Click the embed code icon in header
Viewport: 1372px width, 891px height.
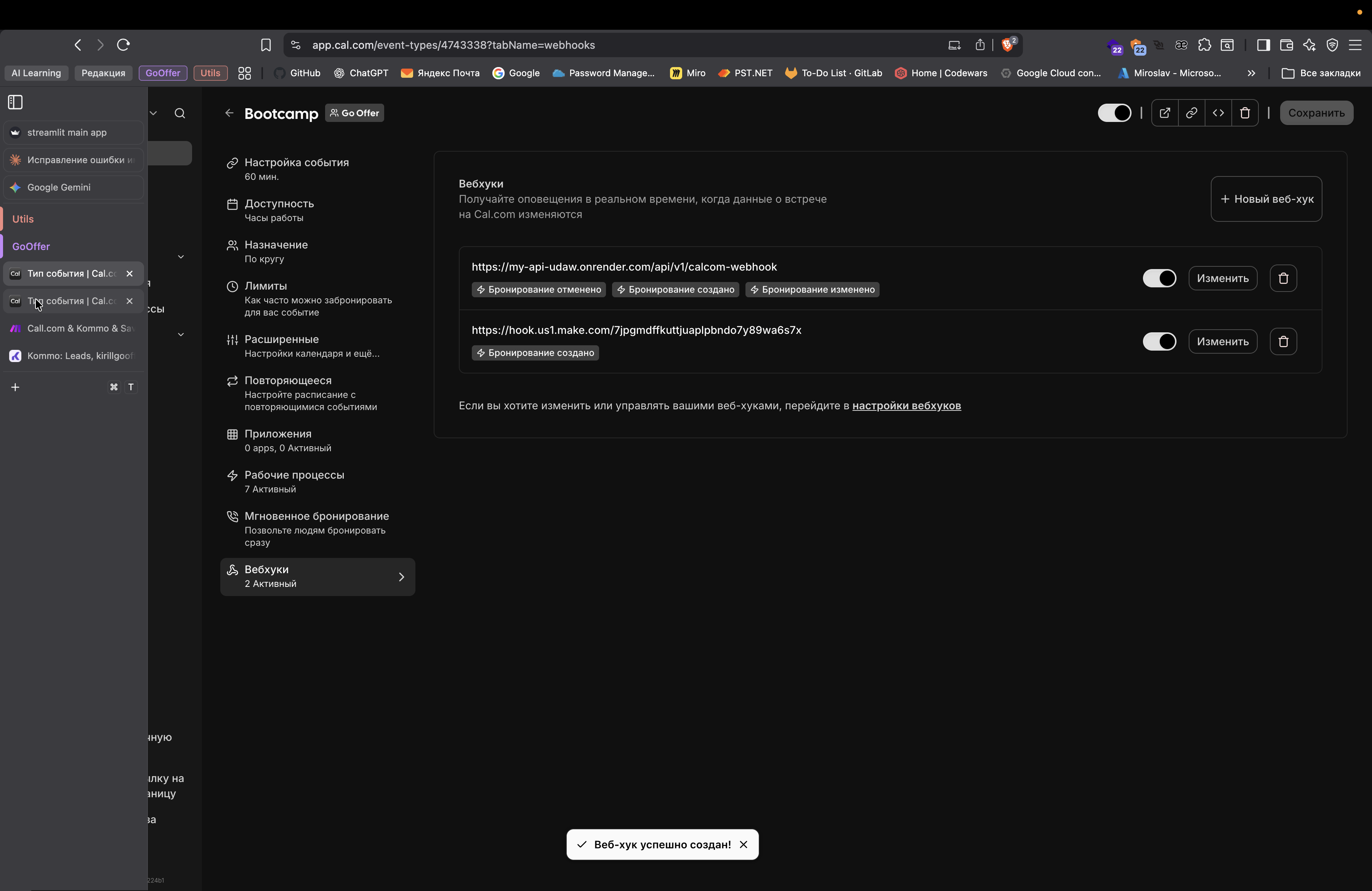(1218, 113)
